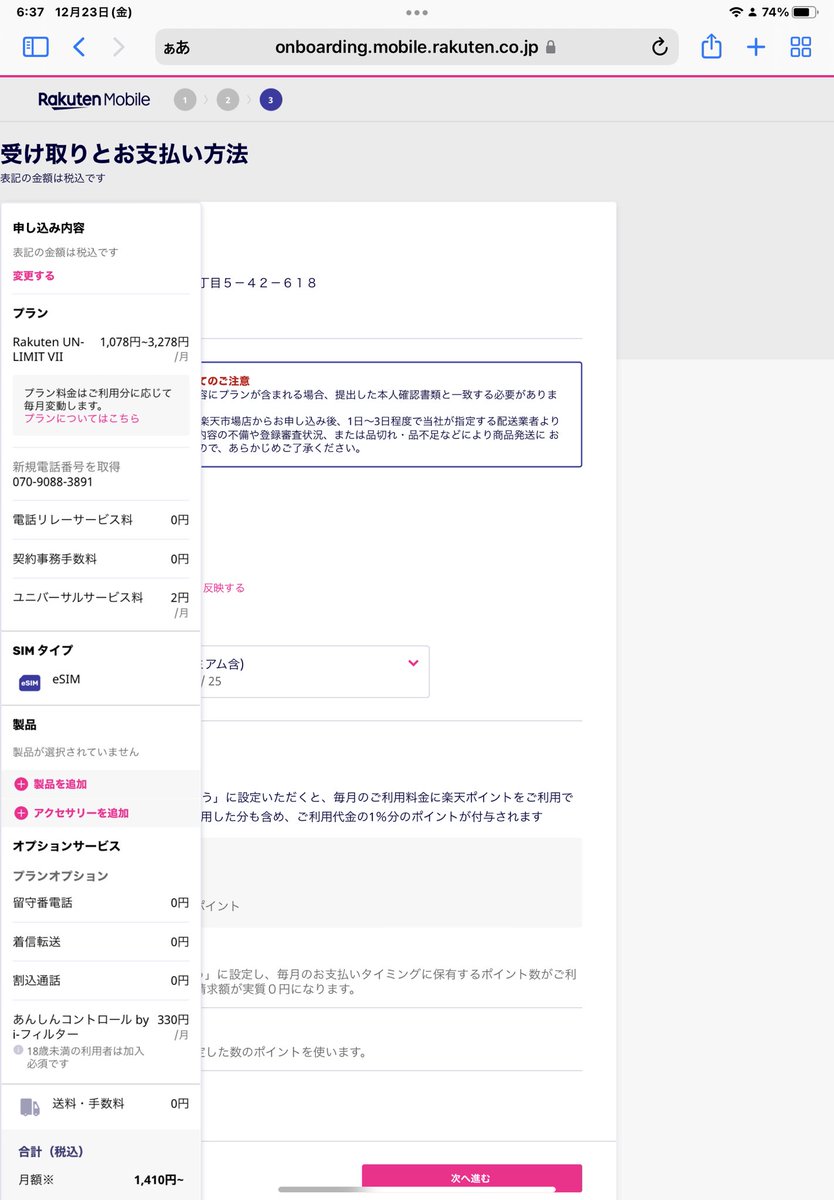Click the Rakuten UN-LIMIT VII plan name
This screenshot has height=1200, width=834.
49,349
